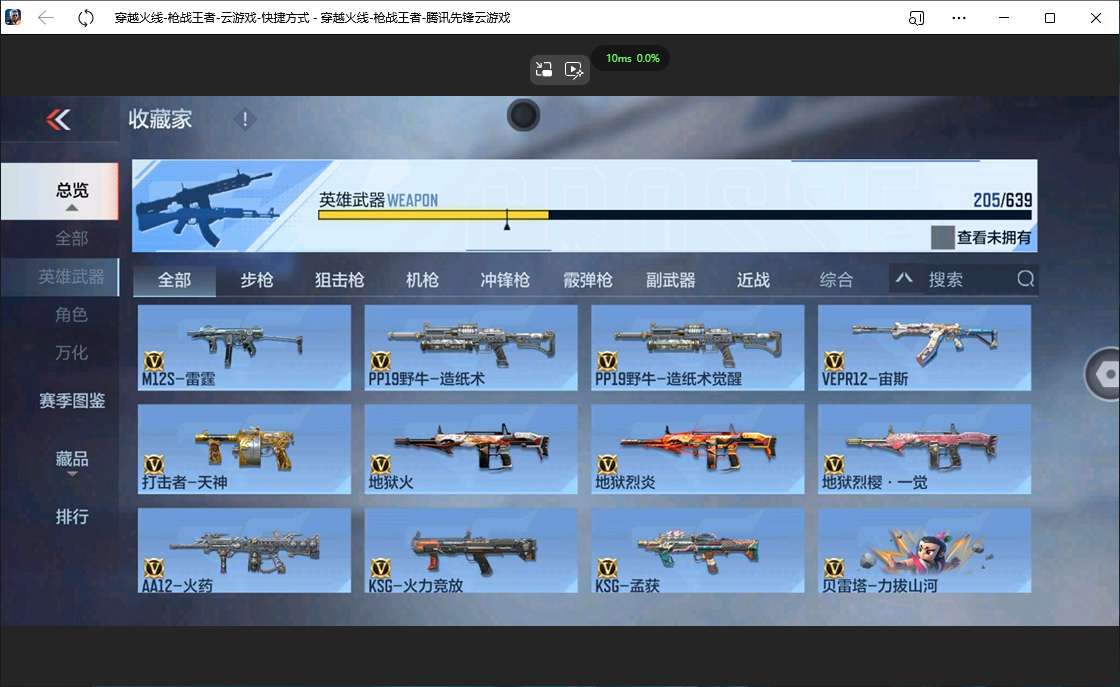1120x687 pixels.
Task: Open the exclamation info icon beside 收藏家
Action: 244,119
